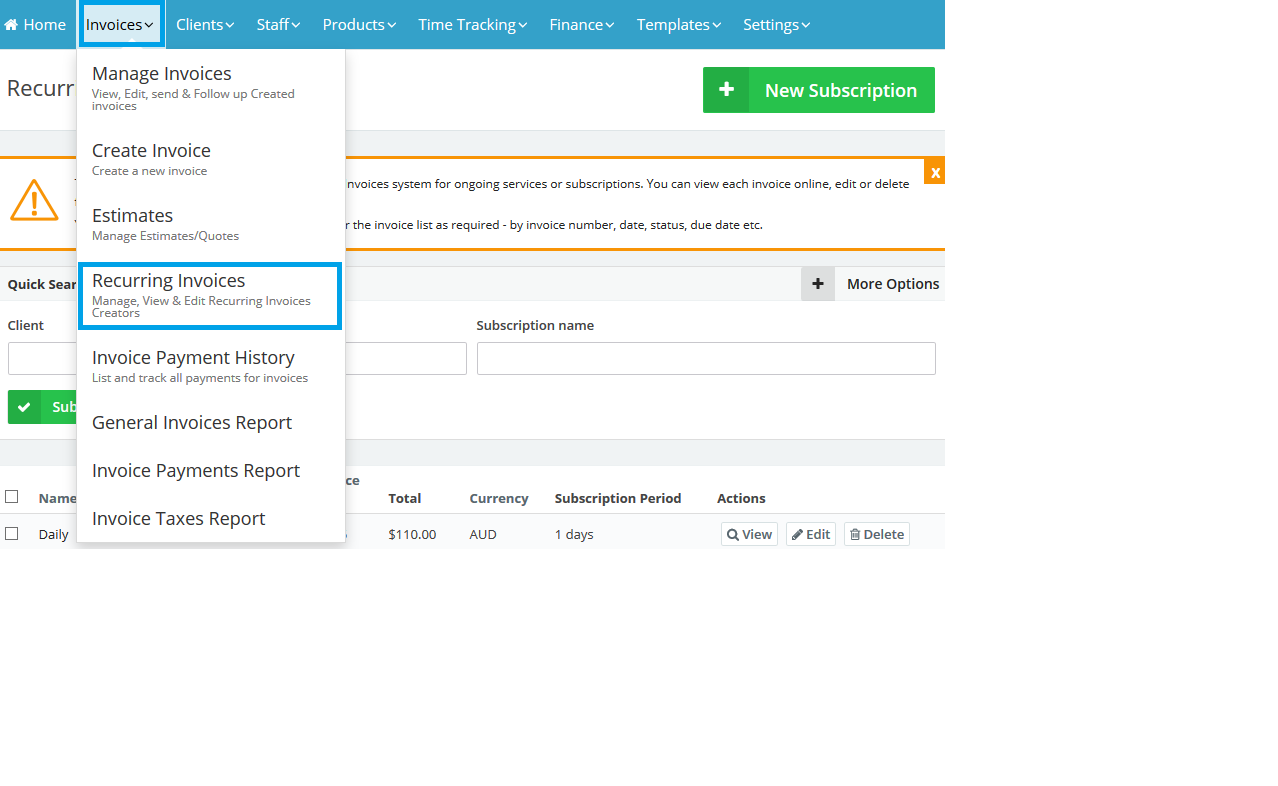Viewport: 1278px width, 786px height.
Task: Choose Invoice Payment History menu entry
Action: (193, 358)
